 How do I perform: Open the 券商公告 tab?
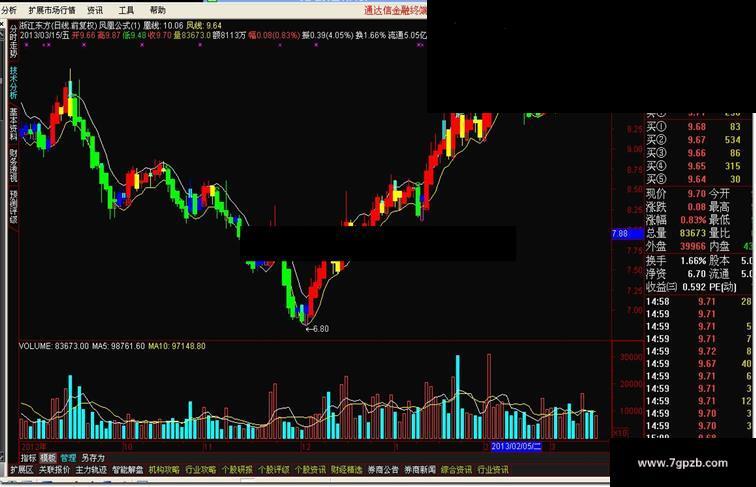tap(383, 469)
